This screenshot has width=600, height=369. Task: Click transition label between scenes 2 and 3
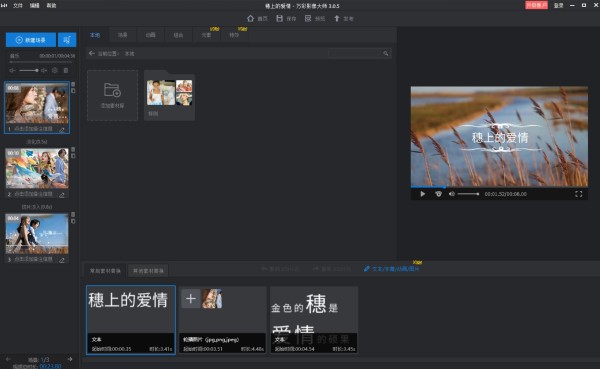tap(37, 207)
